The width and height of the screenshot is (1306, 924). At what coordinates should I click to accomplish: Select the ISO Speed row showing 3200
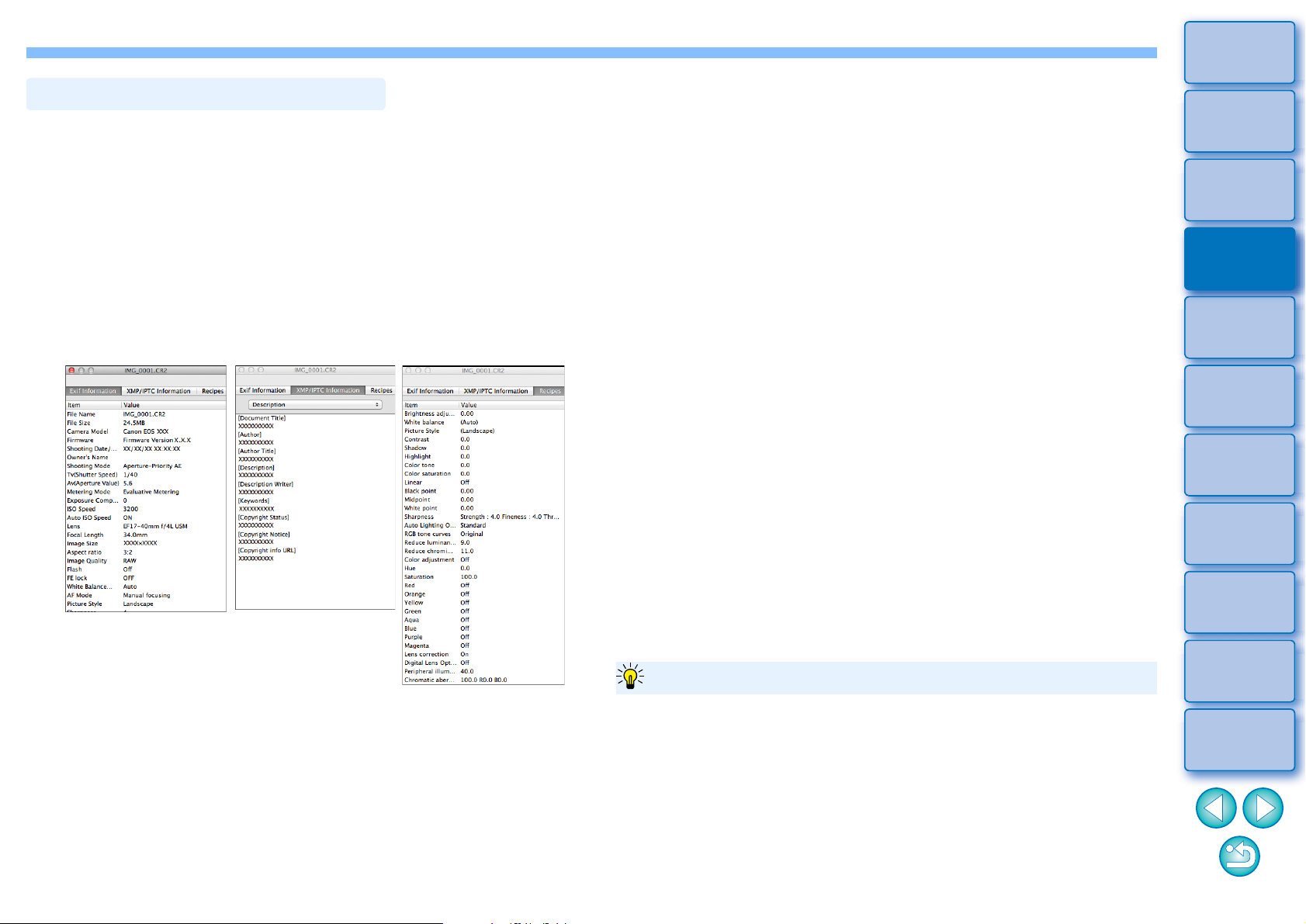[x=146, y=509]
